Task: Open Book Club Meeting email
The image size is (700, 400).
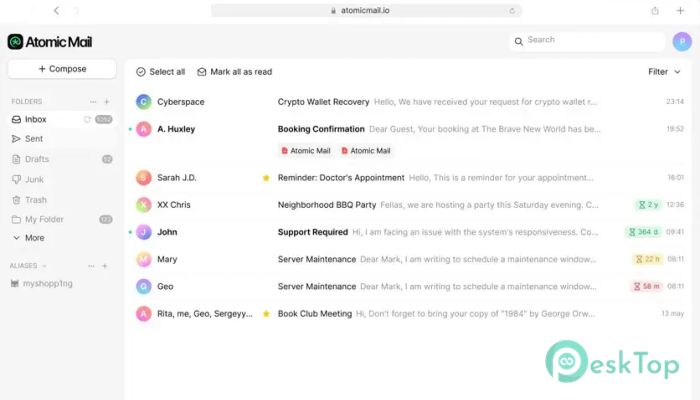Action: tap(409, 314)
